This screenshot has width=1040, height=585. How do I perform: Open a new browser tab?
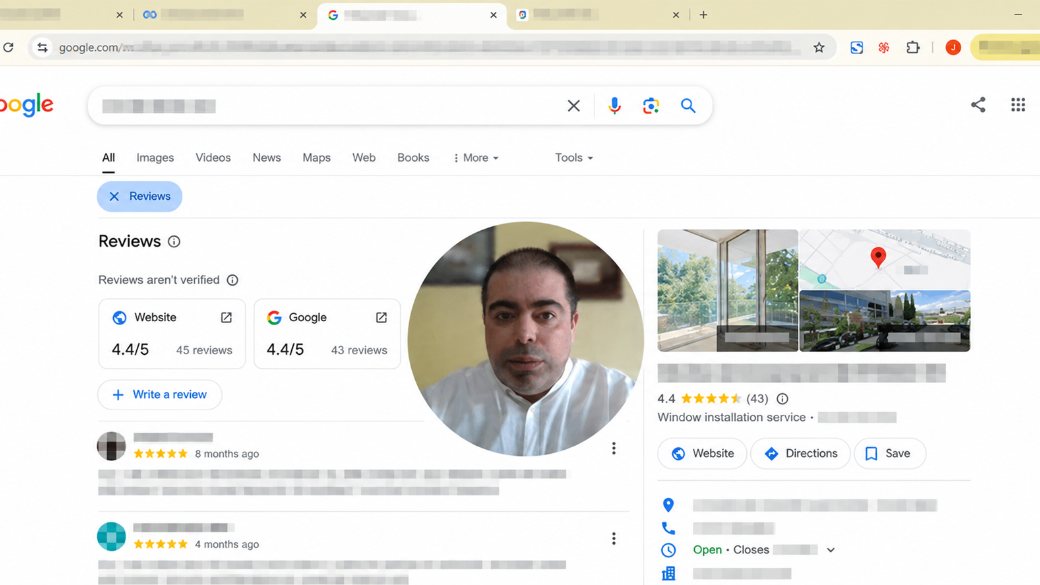click(703, 15)
